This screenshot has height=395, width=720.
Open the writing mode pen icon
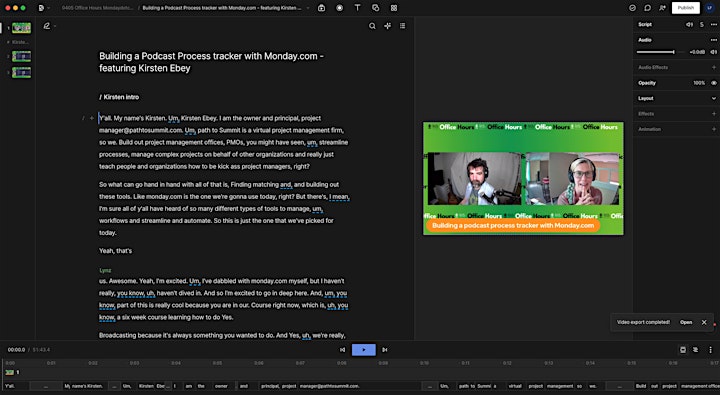click(46, 26)
